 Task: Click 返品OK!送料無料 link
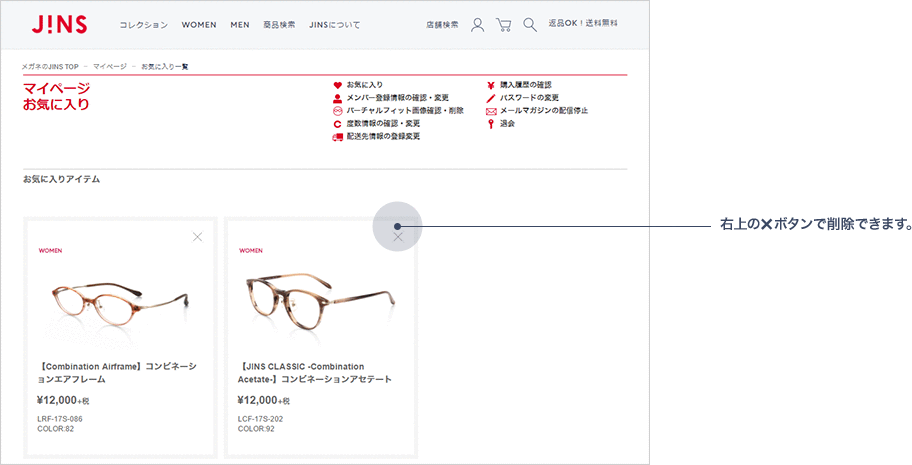pyautogui.click(x=583, y=23)
